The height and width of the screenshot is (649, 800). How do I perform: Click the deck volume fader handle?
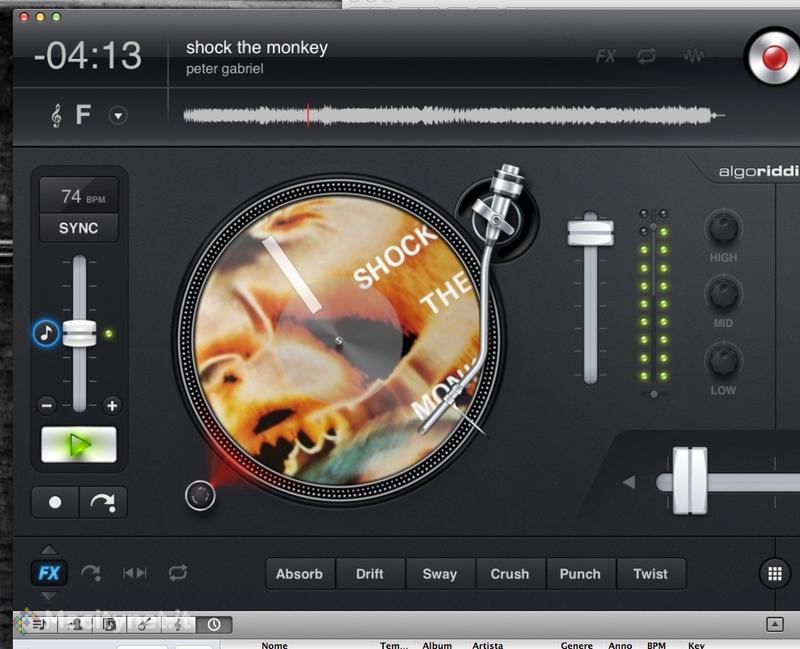tap(590, 233)
